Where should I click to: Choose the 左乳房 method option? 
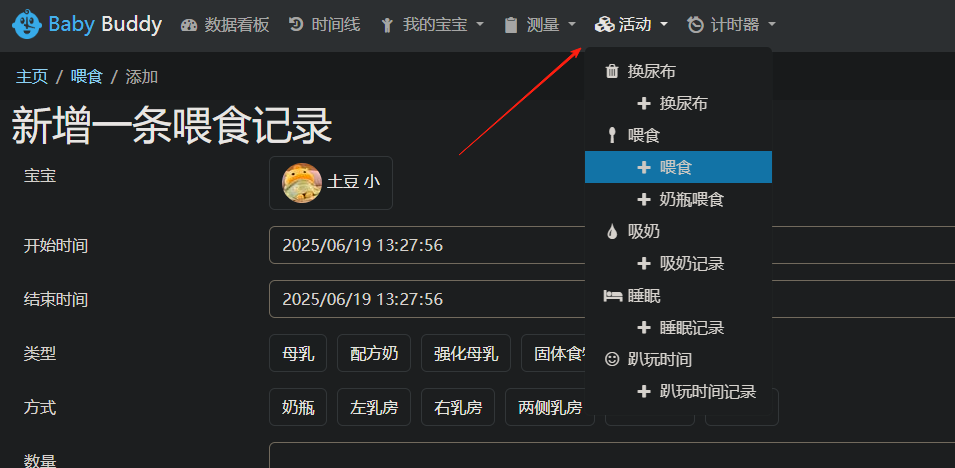pos(374,407)
